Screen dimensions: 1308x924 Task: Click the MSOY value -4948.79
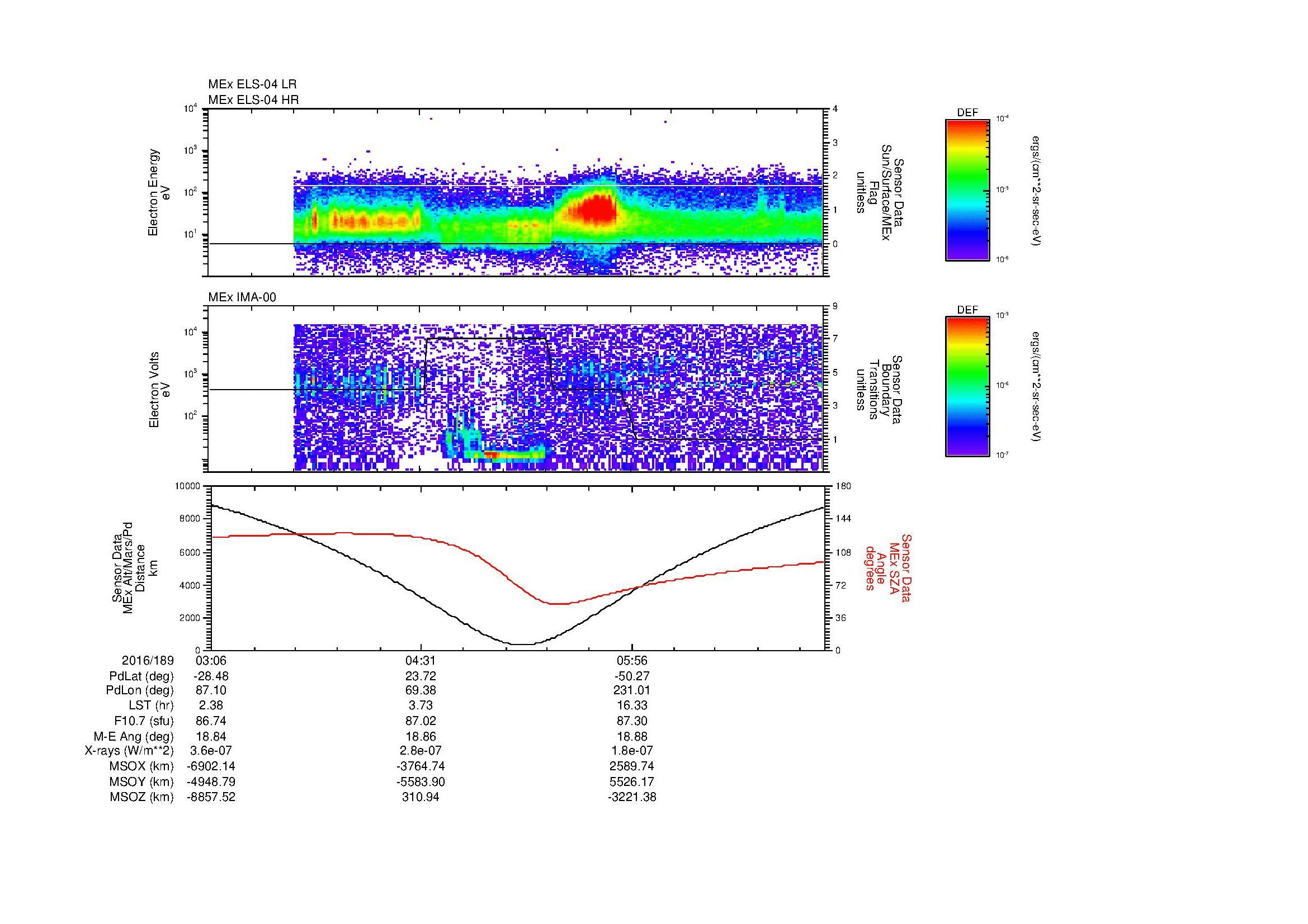coord(211,781)
